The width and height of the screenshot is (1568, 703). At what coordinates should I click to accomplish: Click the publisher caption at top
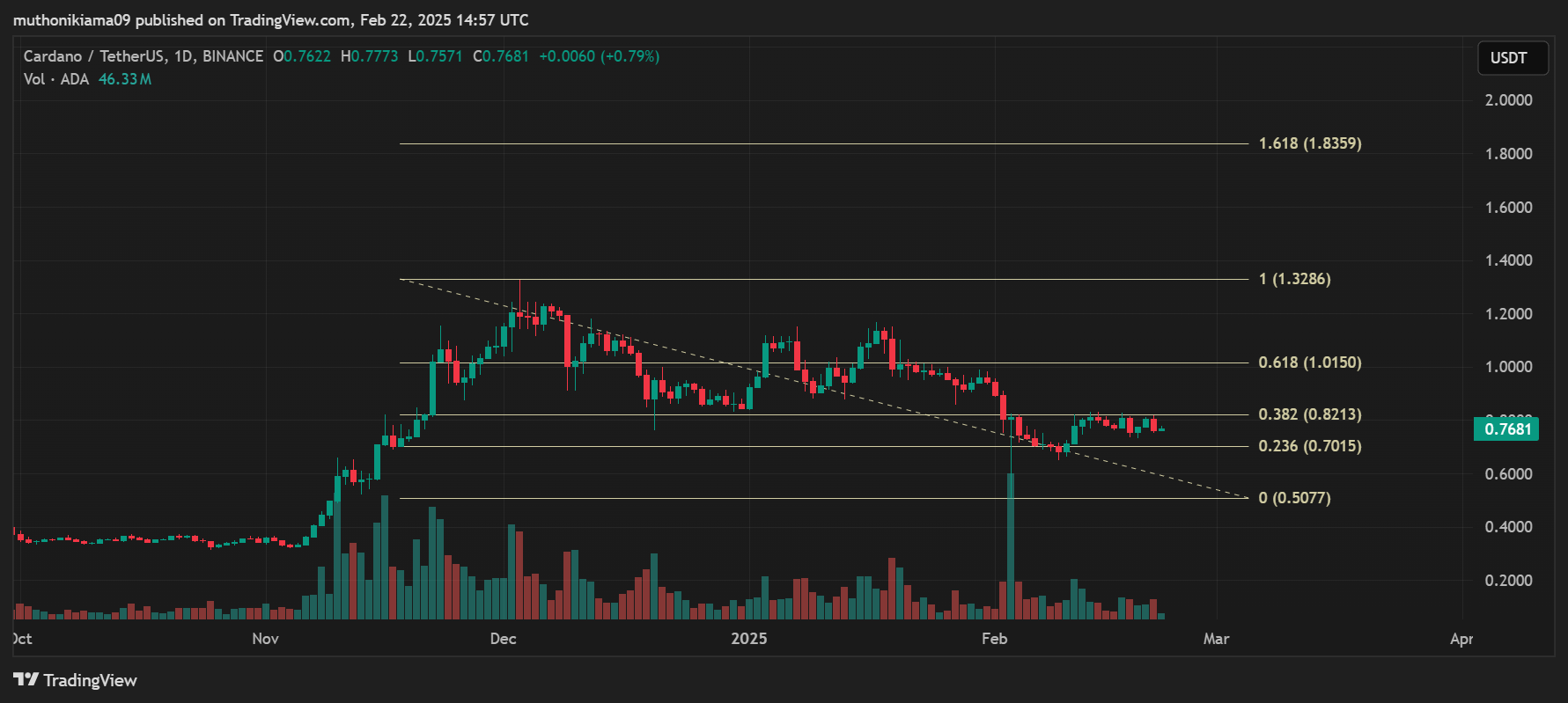coord(271,19)
